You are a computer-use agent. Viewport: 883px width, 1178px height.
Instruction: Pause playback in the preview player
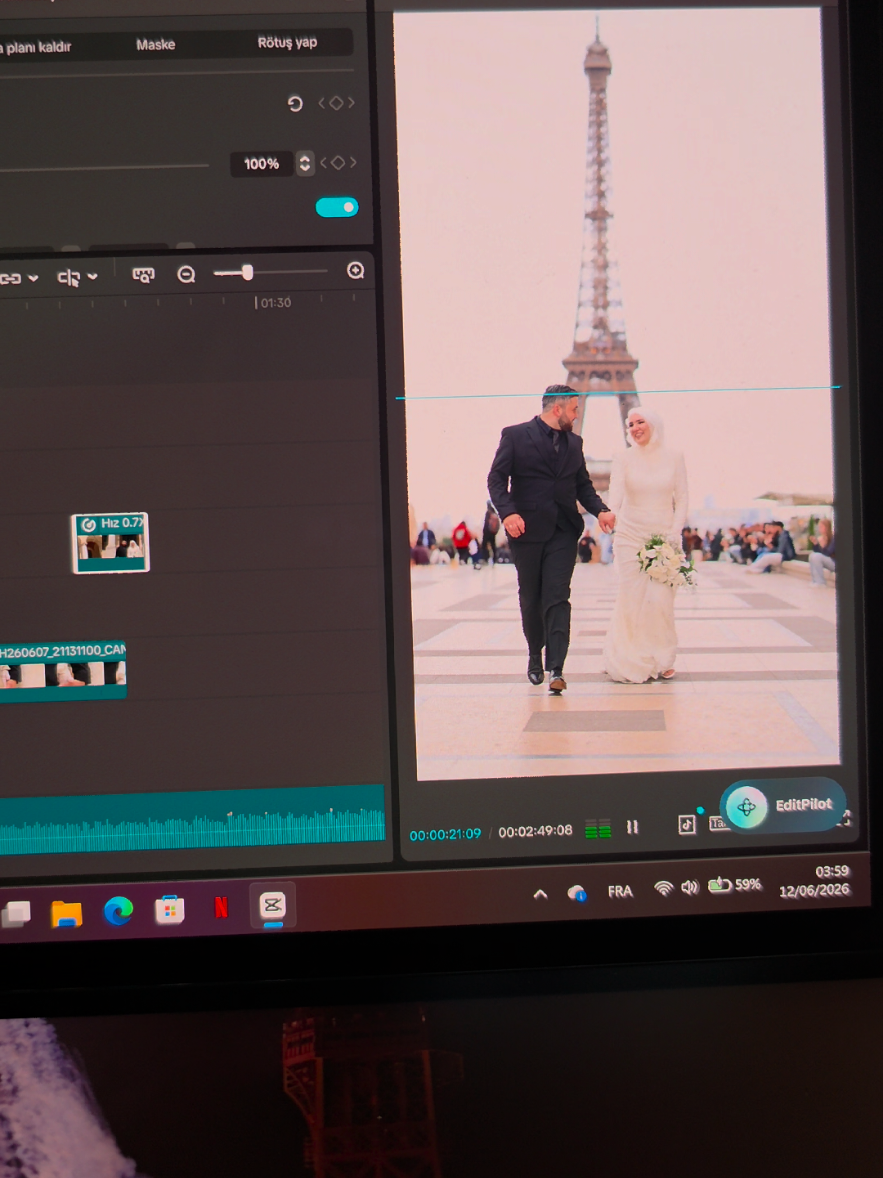click(633, 827)
